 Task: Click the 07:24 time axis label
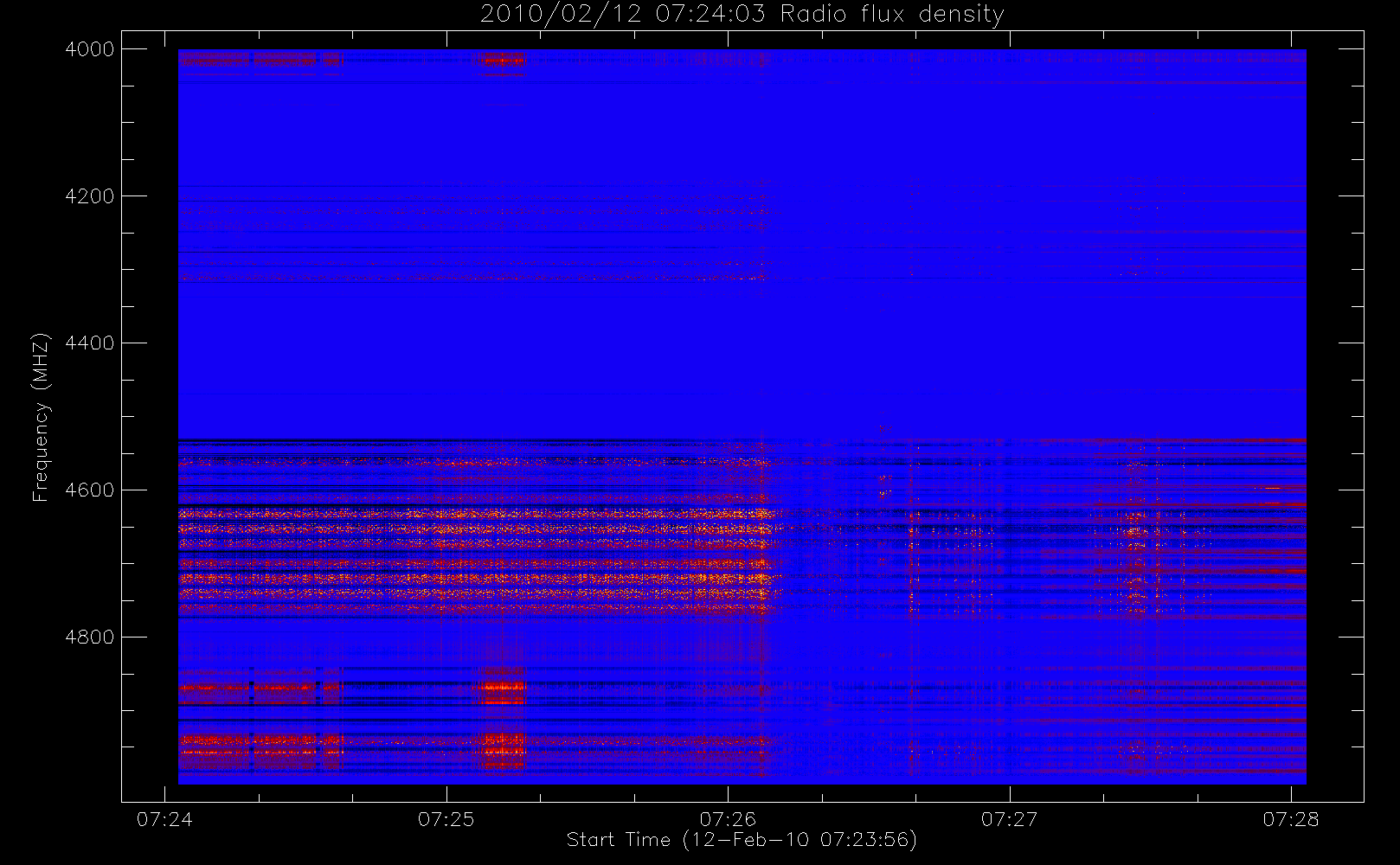pyautogui.click(x=164, y=819)
